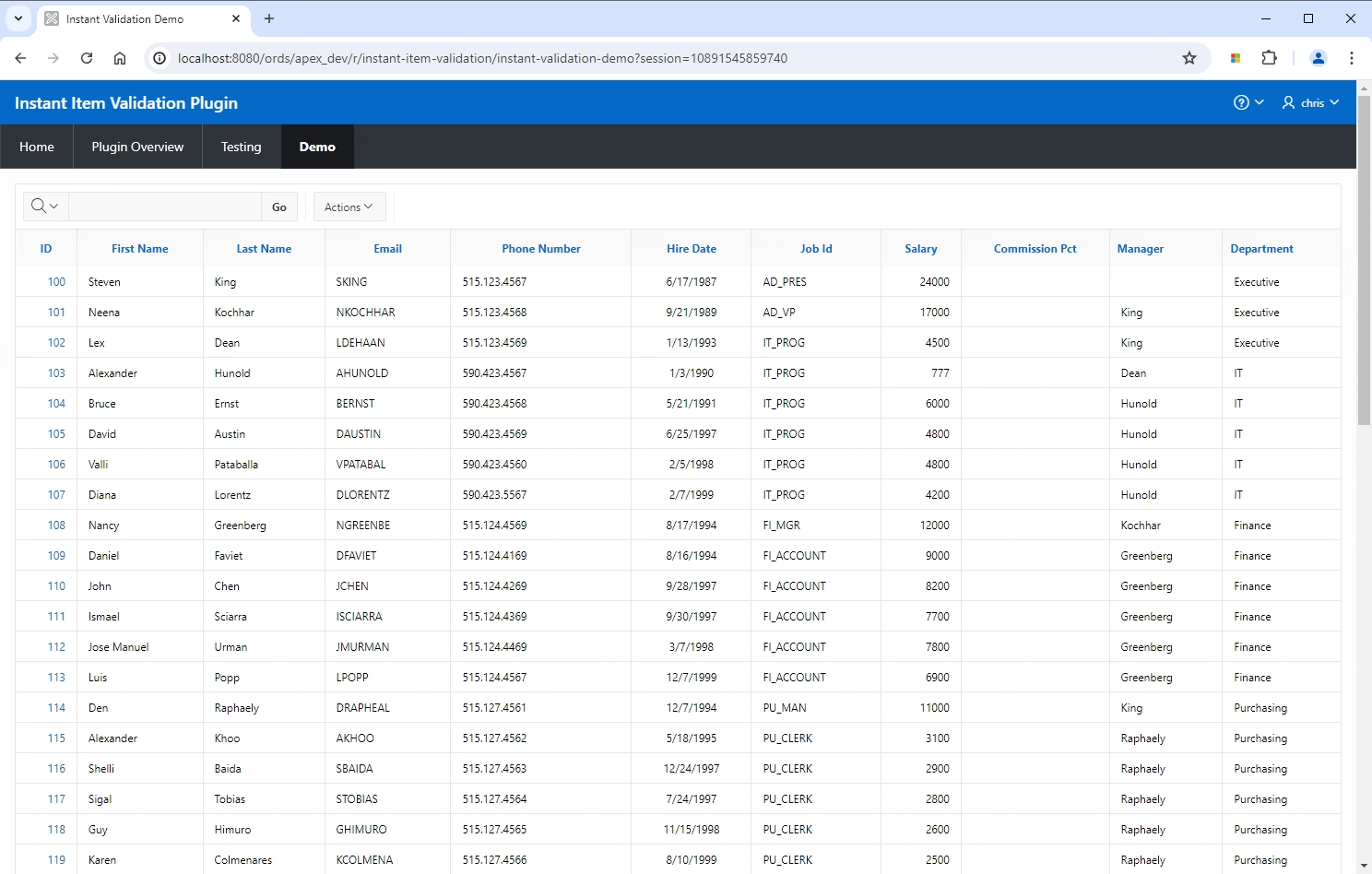Open the three-dot Chrome menu

tap(1352, 58)
